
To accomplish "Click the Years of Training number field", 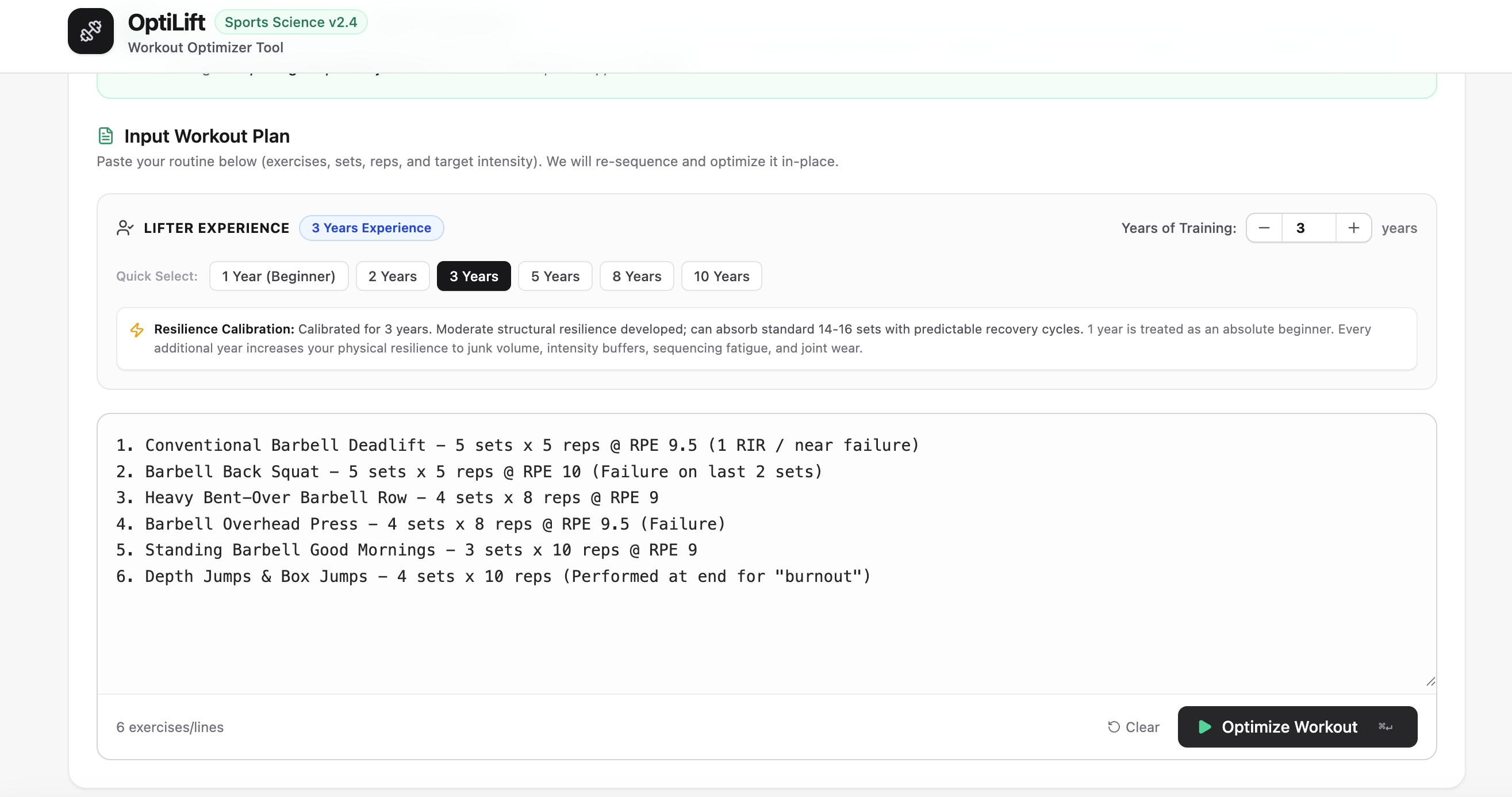I will [x=1309, y=228].
